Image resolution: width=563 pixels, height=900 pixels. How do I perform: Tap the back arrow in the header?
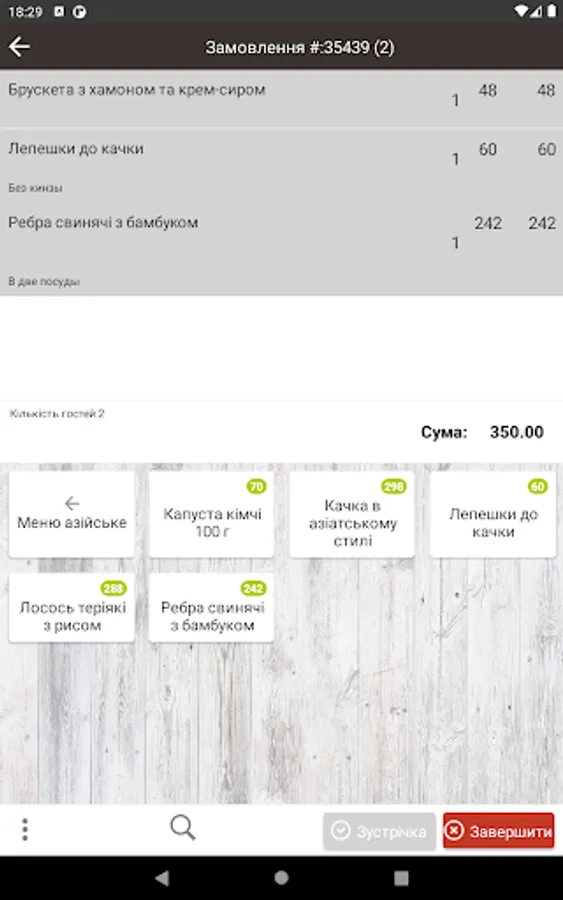(20, 46)
